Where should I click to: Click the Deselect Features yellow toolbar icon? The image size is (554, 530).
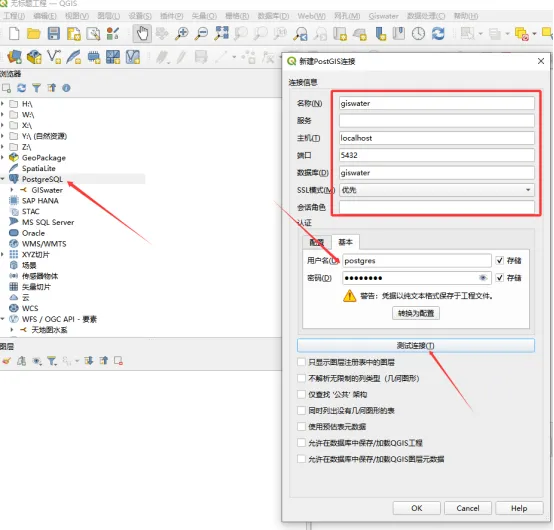(x=521, y=34)
